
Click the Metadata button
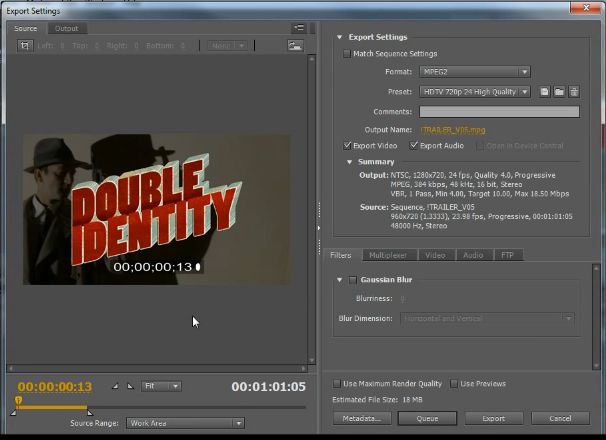(x=362, y=418)
